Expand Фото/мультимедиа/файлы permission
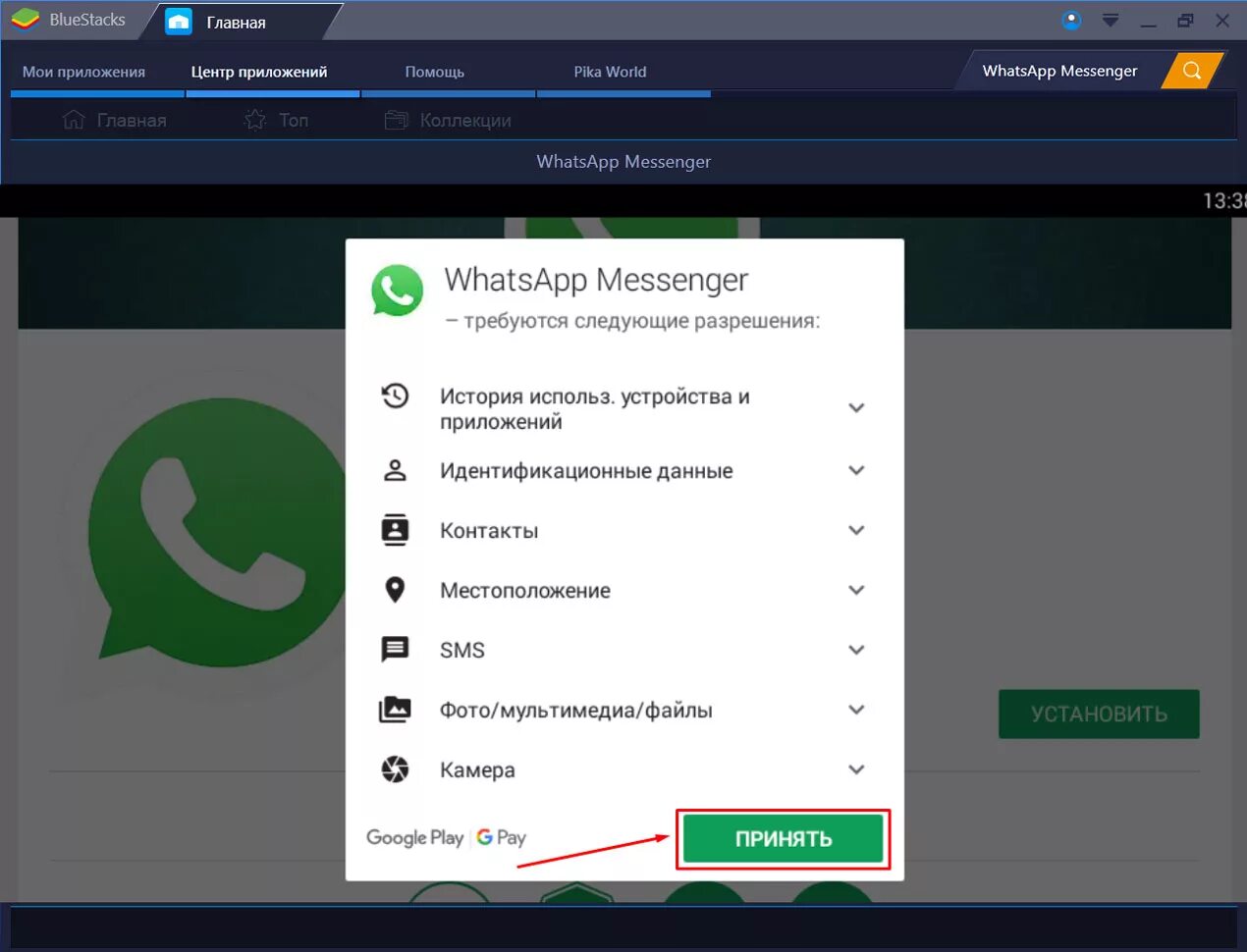 pos(856,710)
